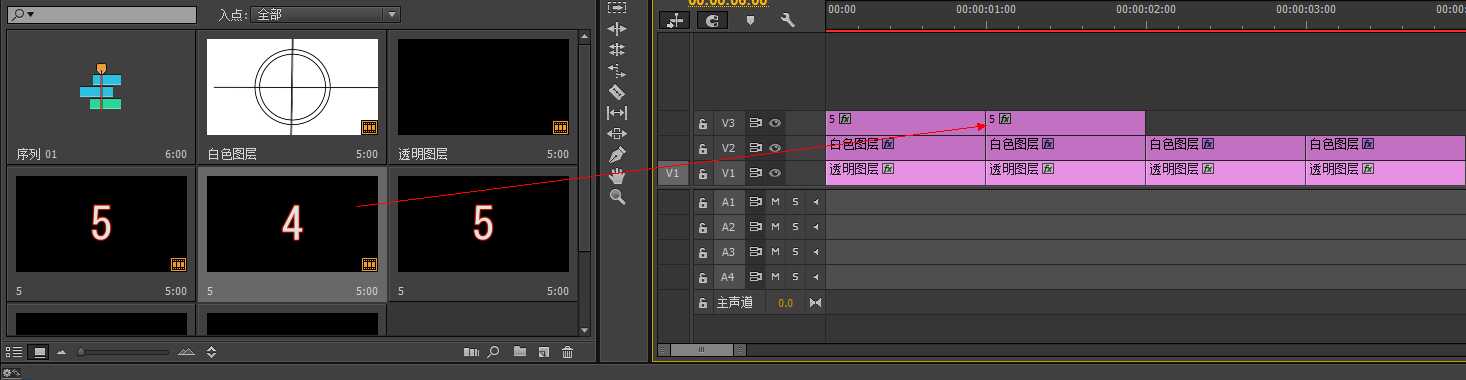This screenshot has width=1466, height=380.
Task: Click the master track 主声道 output icon
Action: click(815, 302)
